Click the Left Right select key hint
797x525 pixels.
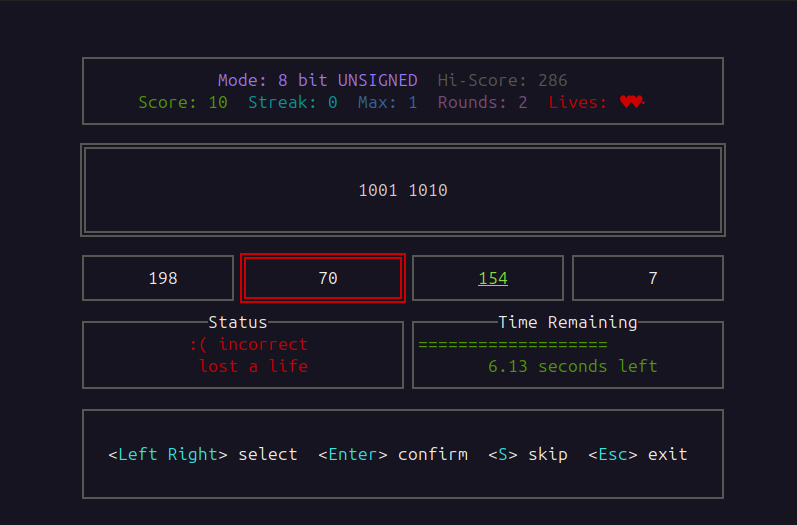[x=202, y=454]
